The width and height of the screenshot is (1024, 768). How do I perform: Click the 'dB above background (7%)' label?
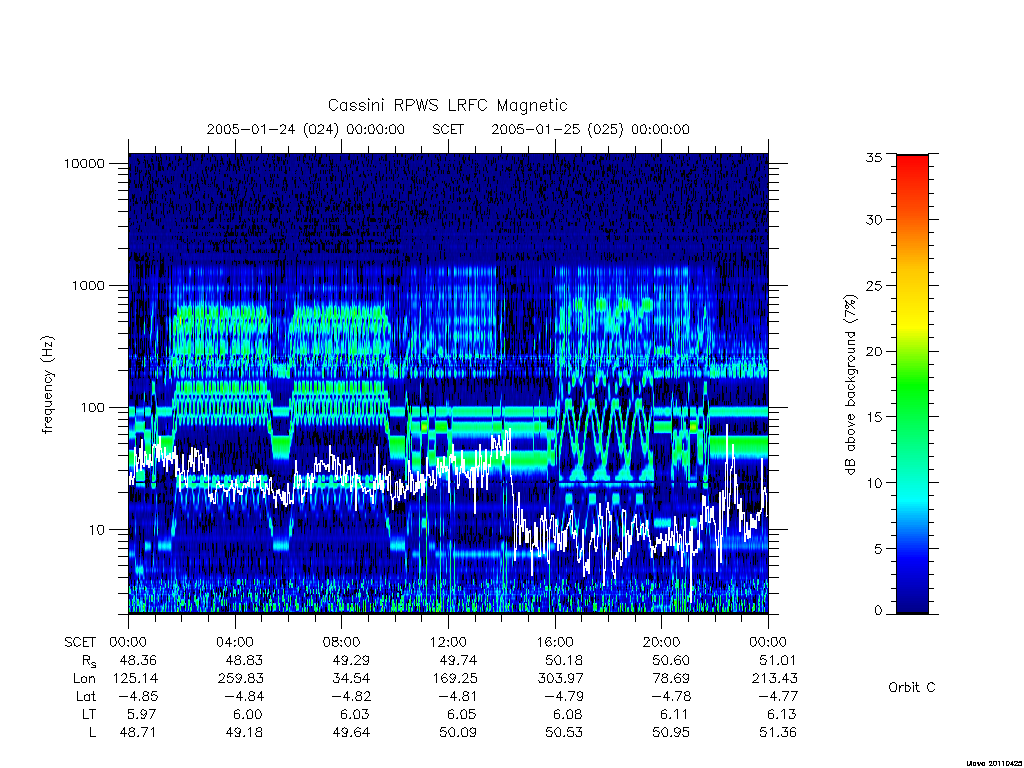click(x=850, y=384)
